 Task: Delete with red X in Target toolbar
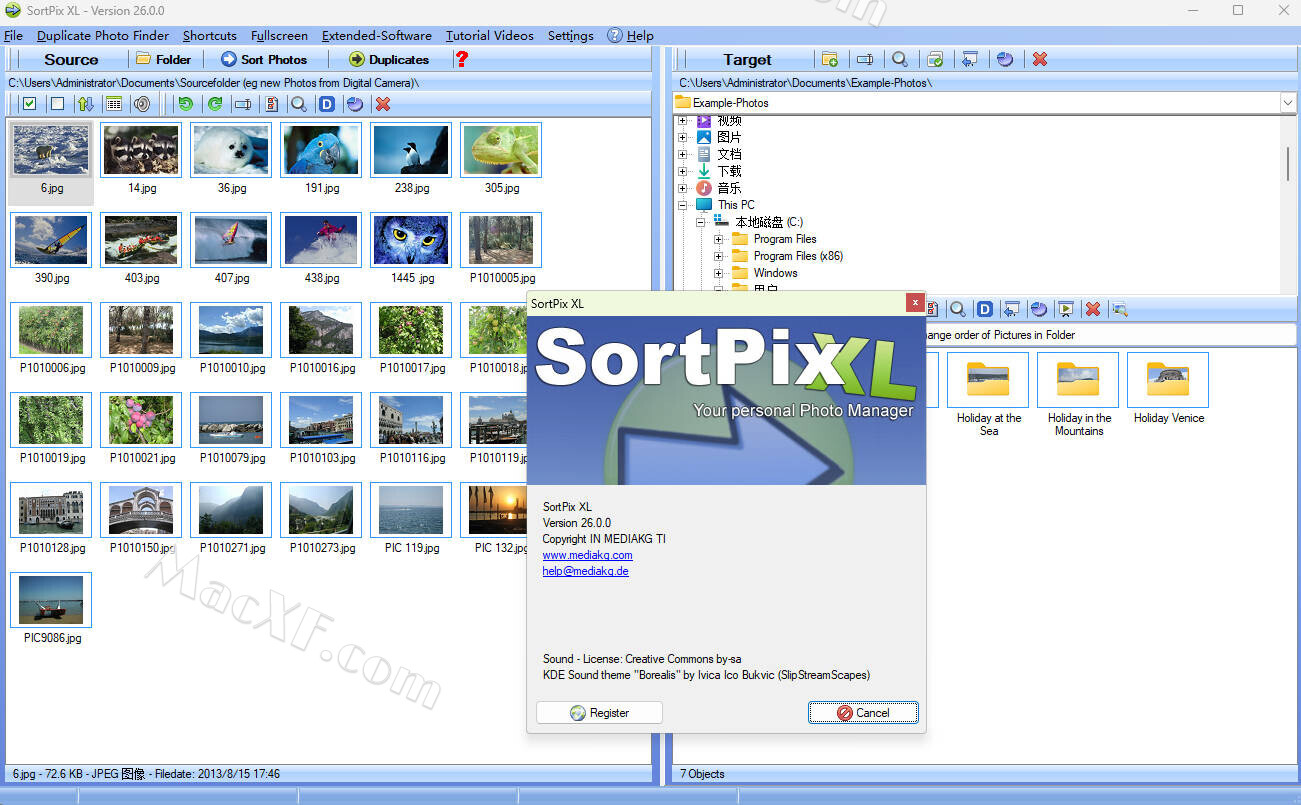pos(1040,59)
